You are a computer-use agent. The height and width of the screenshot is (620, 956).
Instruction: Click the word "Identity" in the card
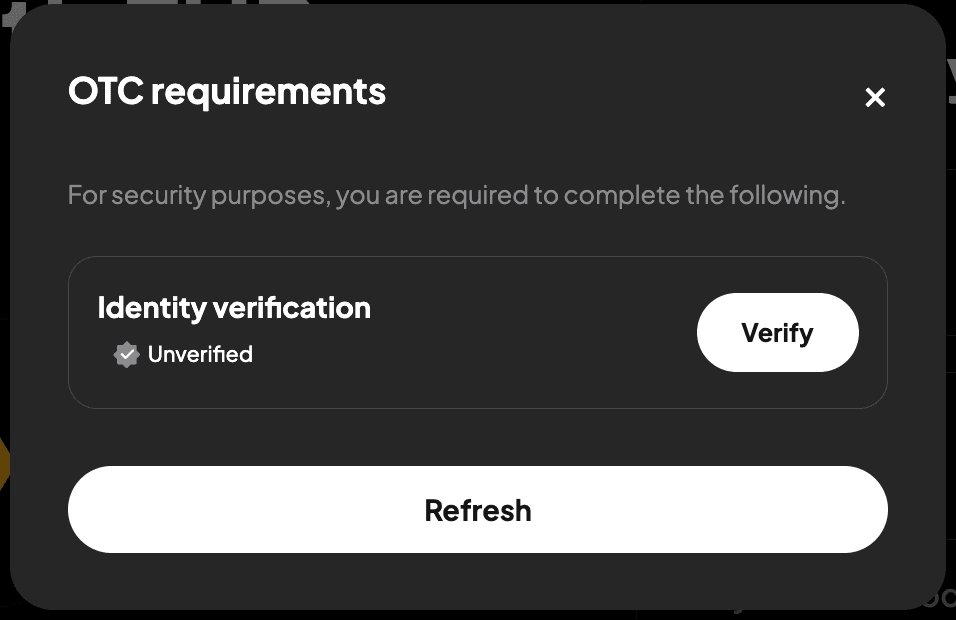[x=151, y=308]
